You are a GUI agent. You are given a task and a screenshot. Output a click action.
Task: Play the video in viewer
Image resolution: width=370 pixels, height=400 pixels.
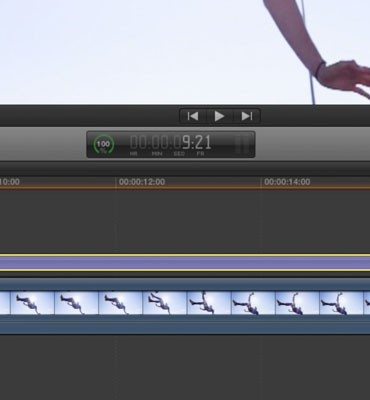219,116
